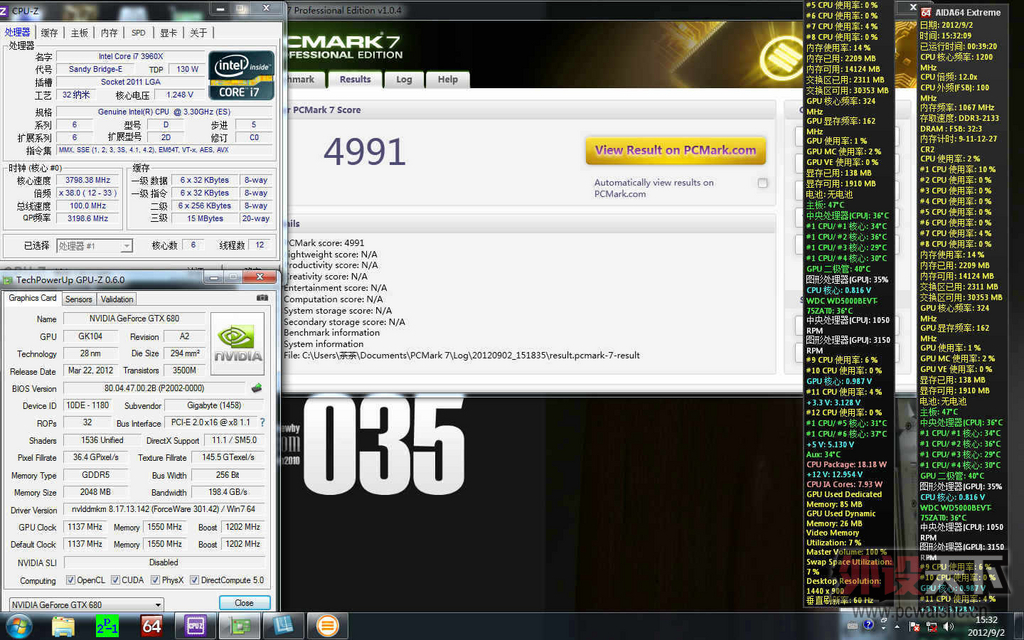Switch to PCMark 7 orange taskbar icon
The image size is (1024, 640).
[327, 626]
